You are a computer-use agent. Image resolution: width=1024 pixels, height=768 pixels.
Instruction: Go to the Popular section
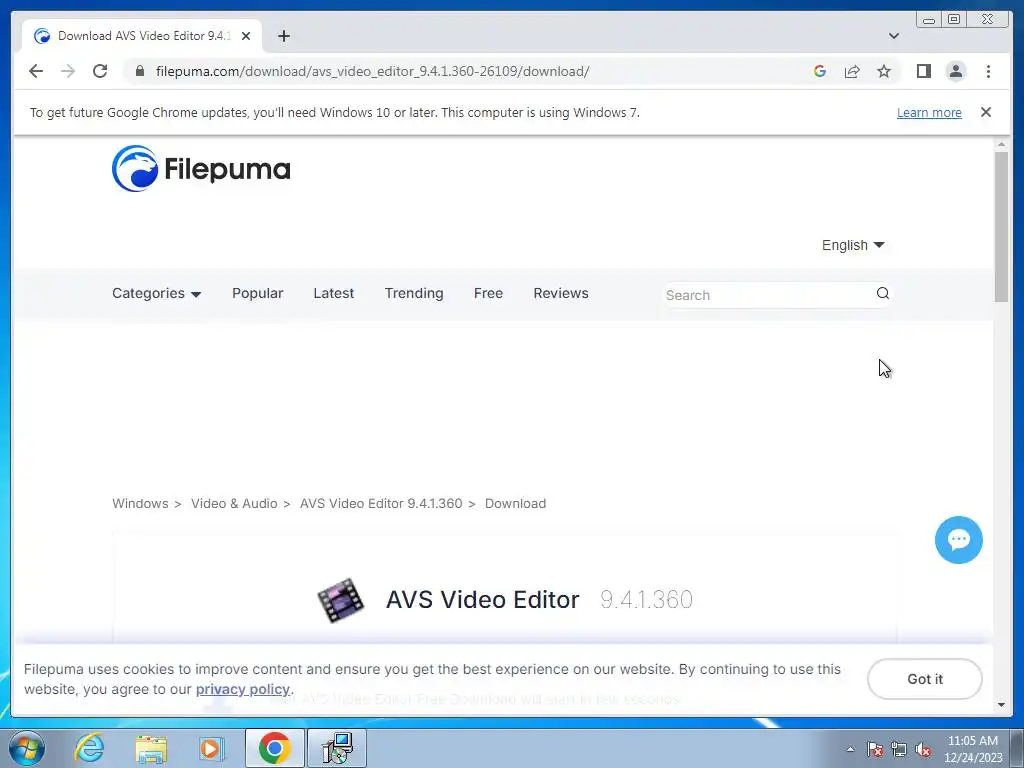[257, 293]
